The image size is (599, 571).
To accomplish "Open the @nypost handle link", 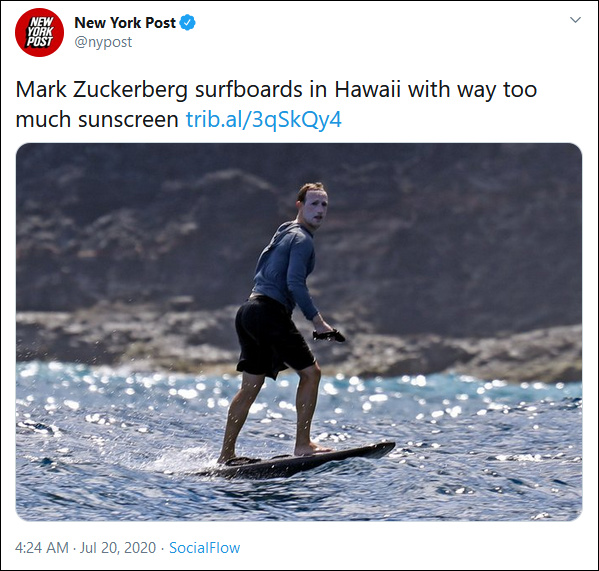I will [103, 42].
